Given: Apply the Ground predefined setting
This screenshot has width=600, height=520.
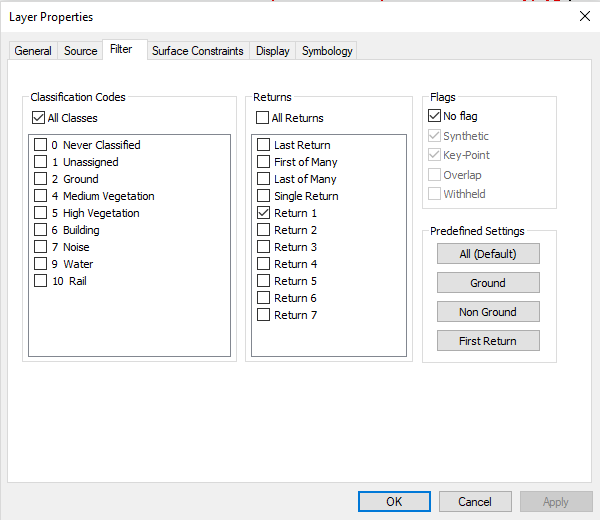Looking at the screenshot, I should (488, 283).
